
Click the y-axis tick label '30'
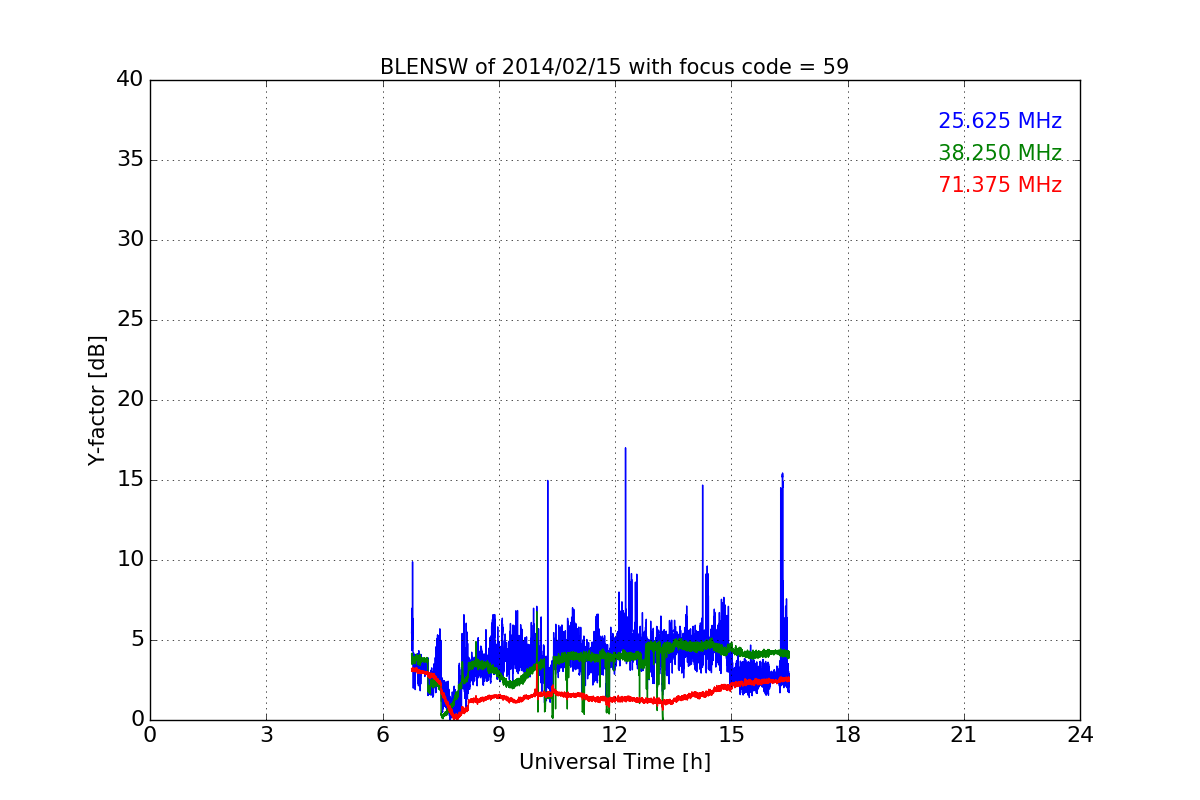click(130, 239)
